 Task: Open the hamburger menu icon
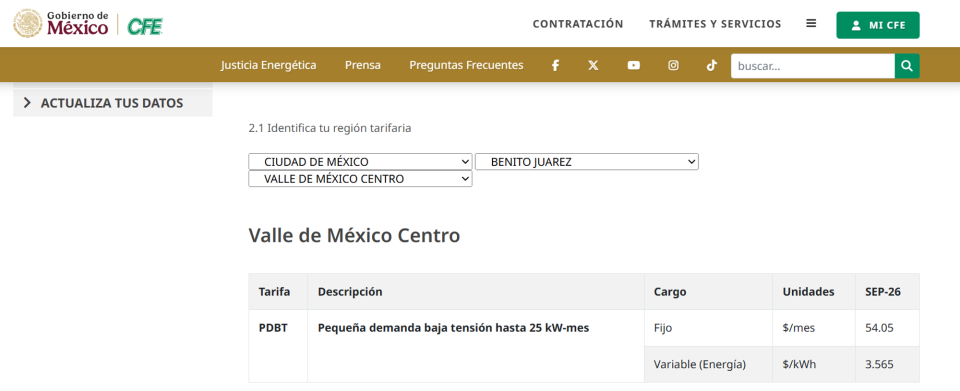811,23
